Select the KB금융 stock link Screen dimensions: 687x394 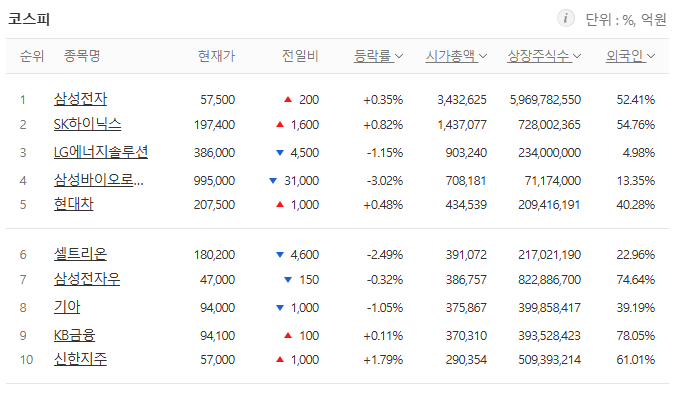[x=74, y=335]
